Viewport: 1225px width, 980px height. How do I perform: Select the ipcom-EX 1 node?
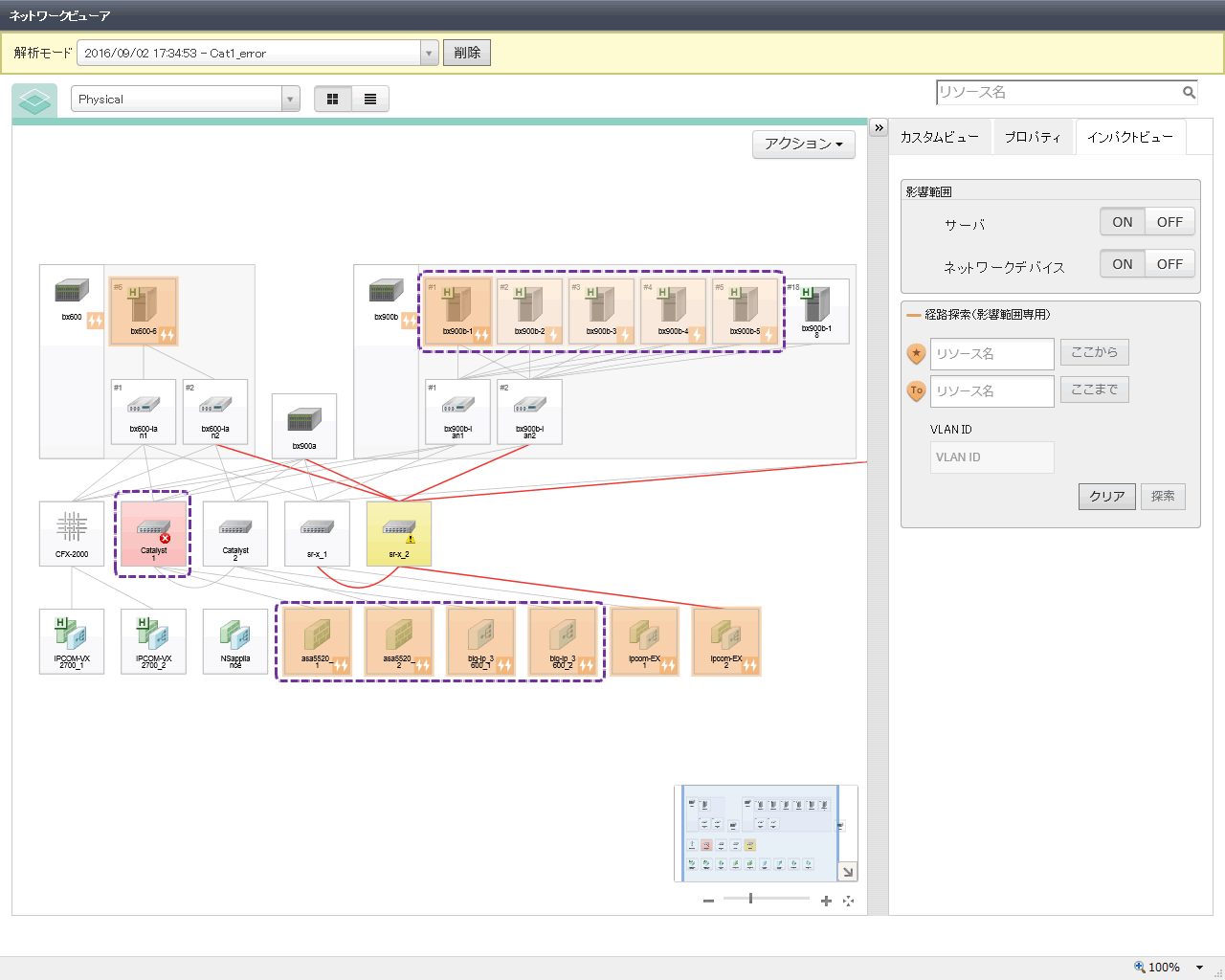644,641
